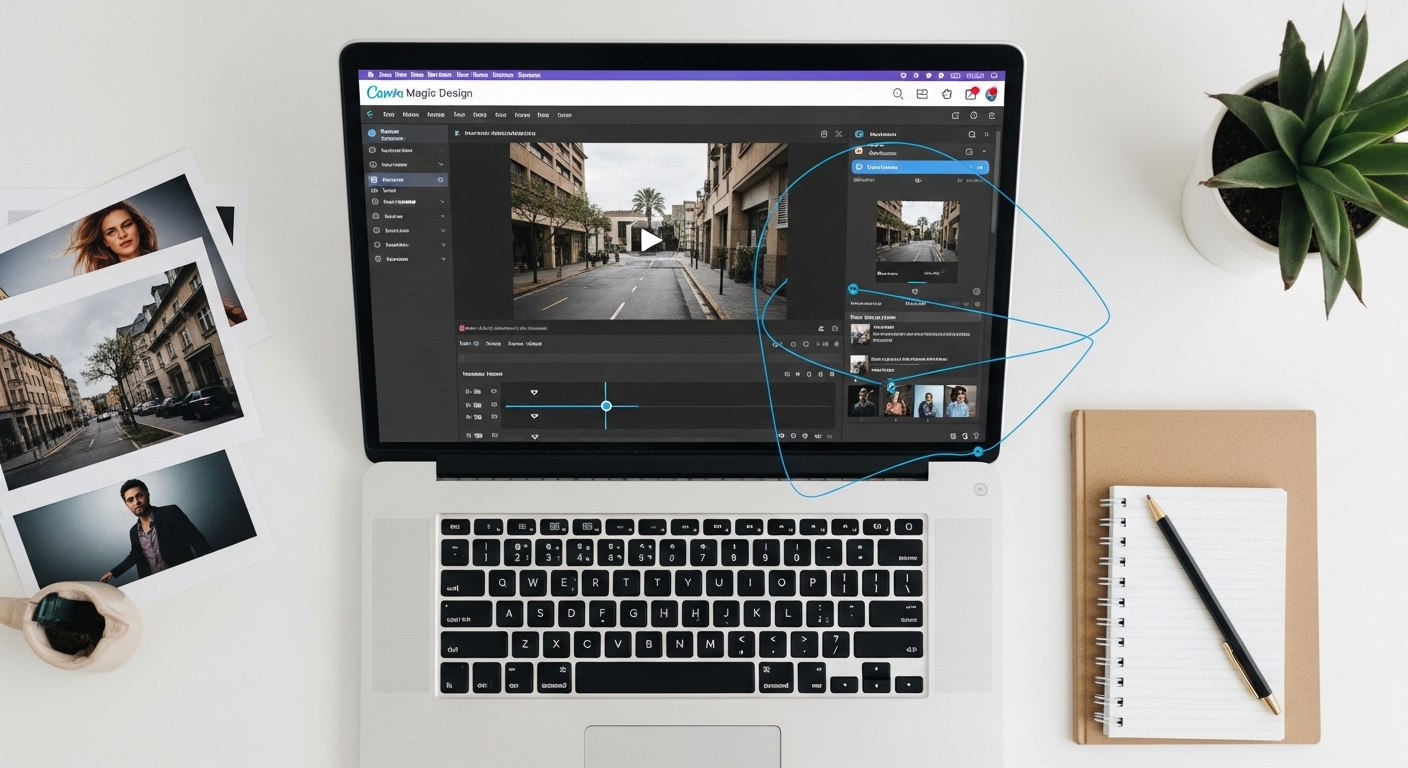Viewport: 1408px width, 768px height.
Task: Toggle the circular switch beside the second timeline track
Action: [x=494, y=405]
